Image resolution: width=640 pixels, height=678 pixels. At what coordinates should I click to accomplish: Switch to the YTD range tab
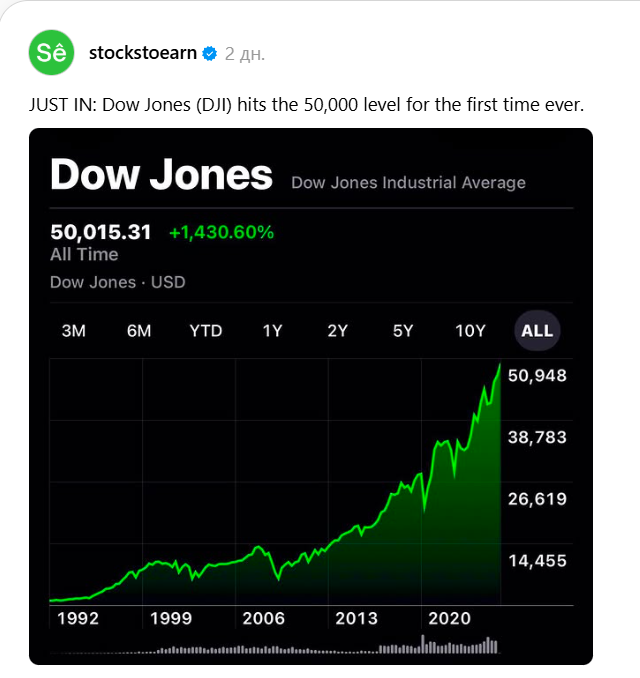[206, 331]
